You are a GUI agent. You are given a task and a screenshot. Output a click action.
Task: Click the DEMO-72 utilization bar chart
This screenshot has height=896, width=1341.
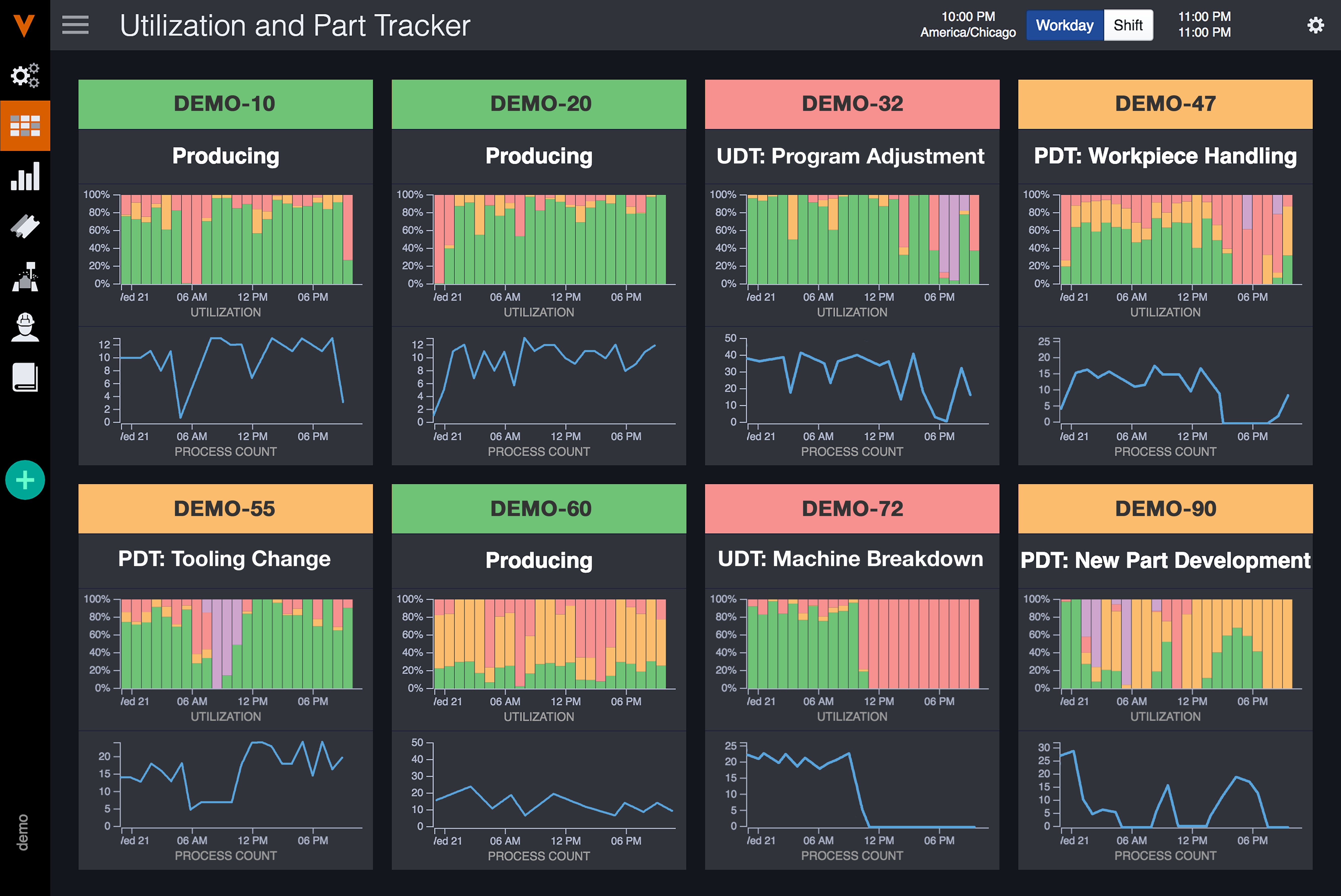click(863, 644)
